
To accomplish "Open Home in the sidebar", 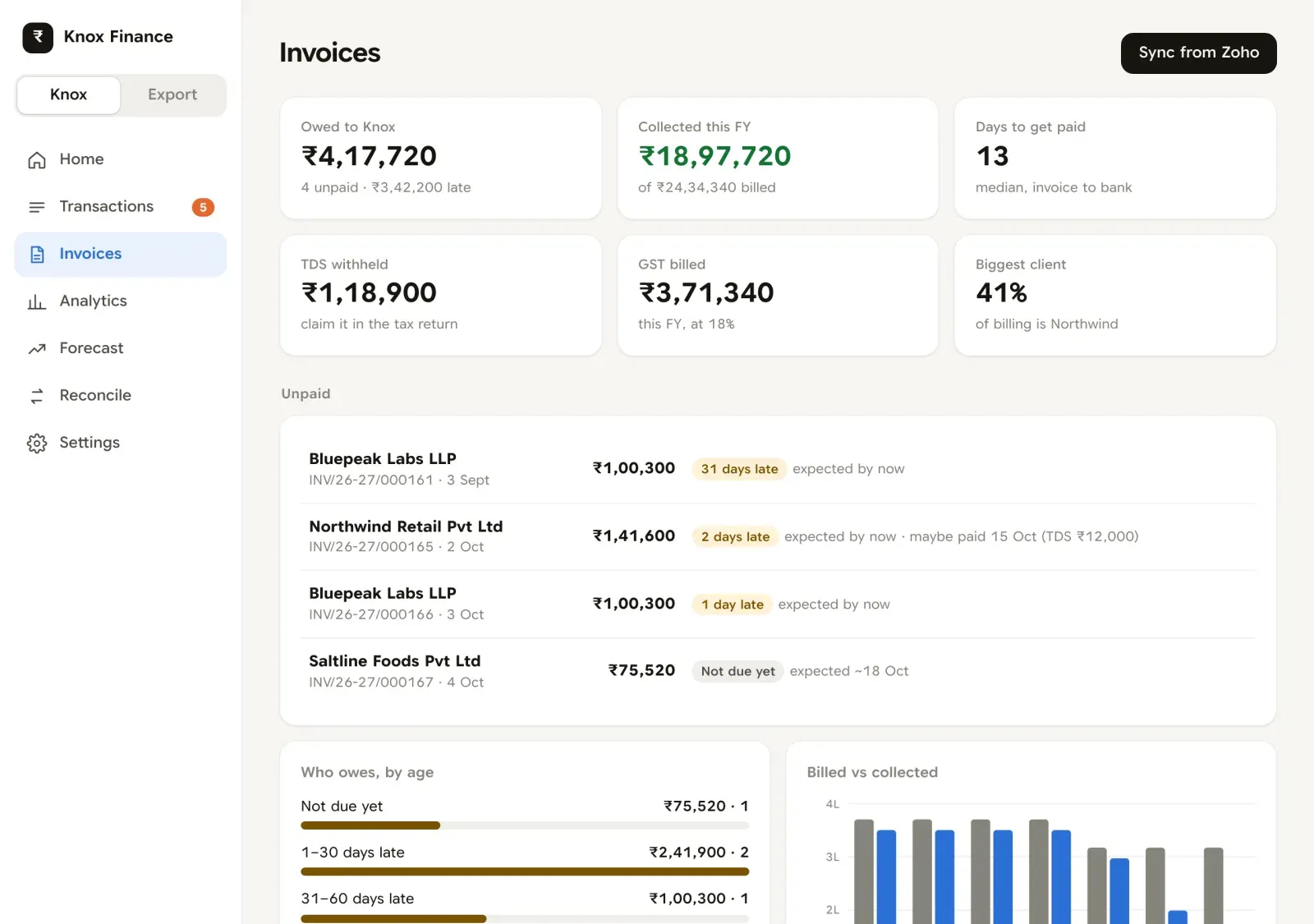I will 121,159.
